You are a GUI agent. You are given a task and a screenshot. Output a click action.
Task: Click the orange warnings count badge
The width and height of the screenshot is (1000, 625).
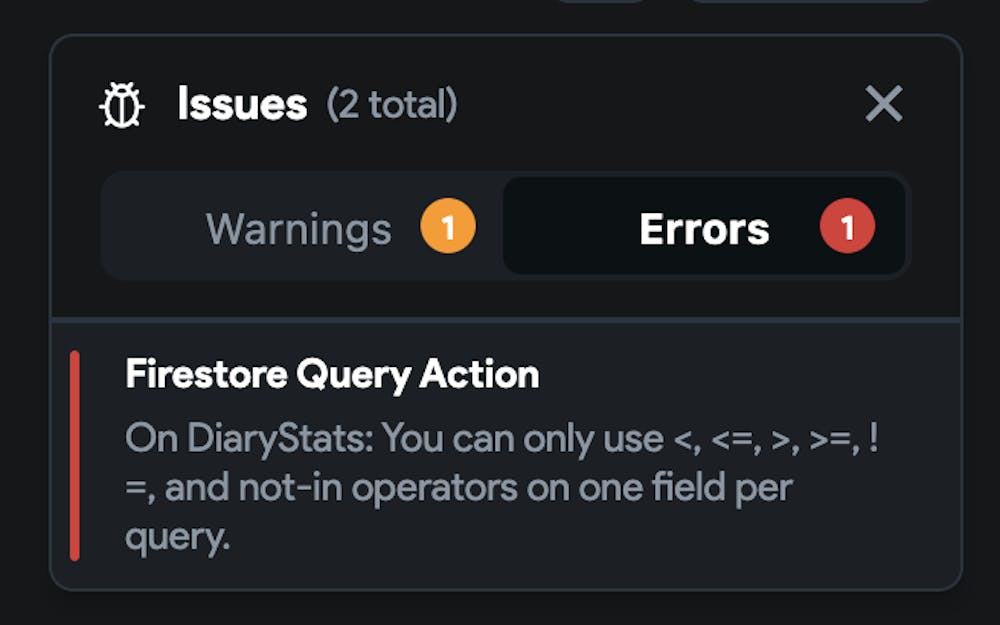coord(447,228)
